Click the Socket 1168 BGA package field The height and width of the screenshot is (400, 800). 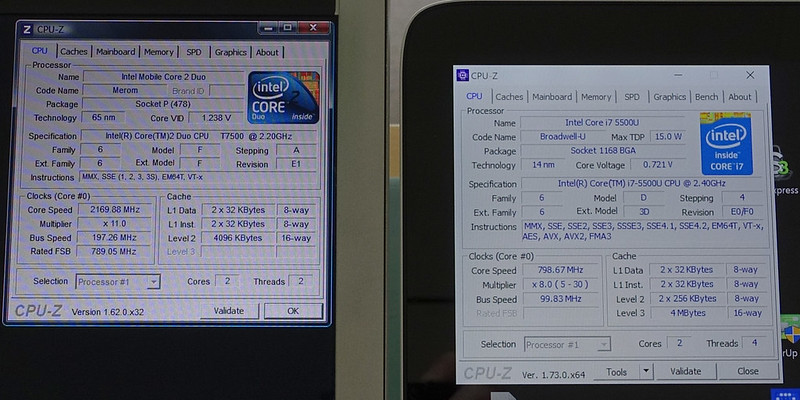click(x=602, y=151)
